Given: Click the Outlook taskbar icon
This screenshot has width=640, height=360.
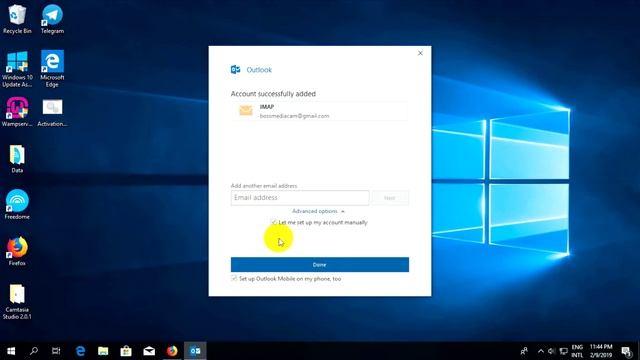Looking at the screenshot, I should point(195,351).
